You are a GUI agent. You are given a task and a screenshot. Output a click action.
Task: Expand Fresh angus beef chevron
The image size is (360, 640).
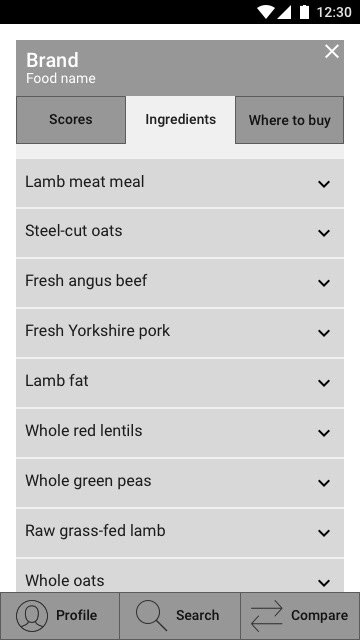tap(324, 283)
